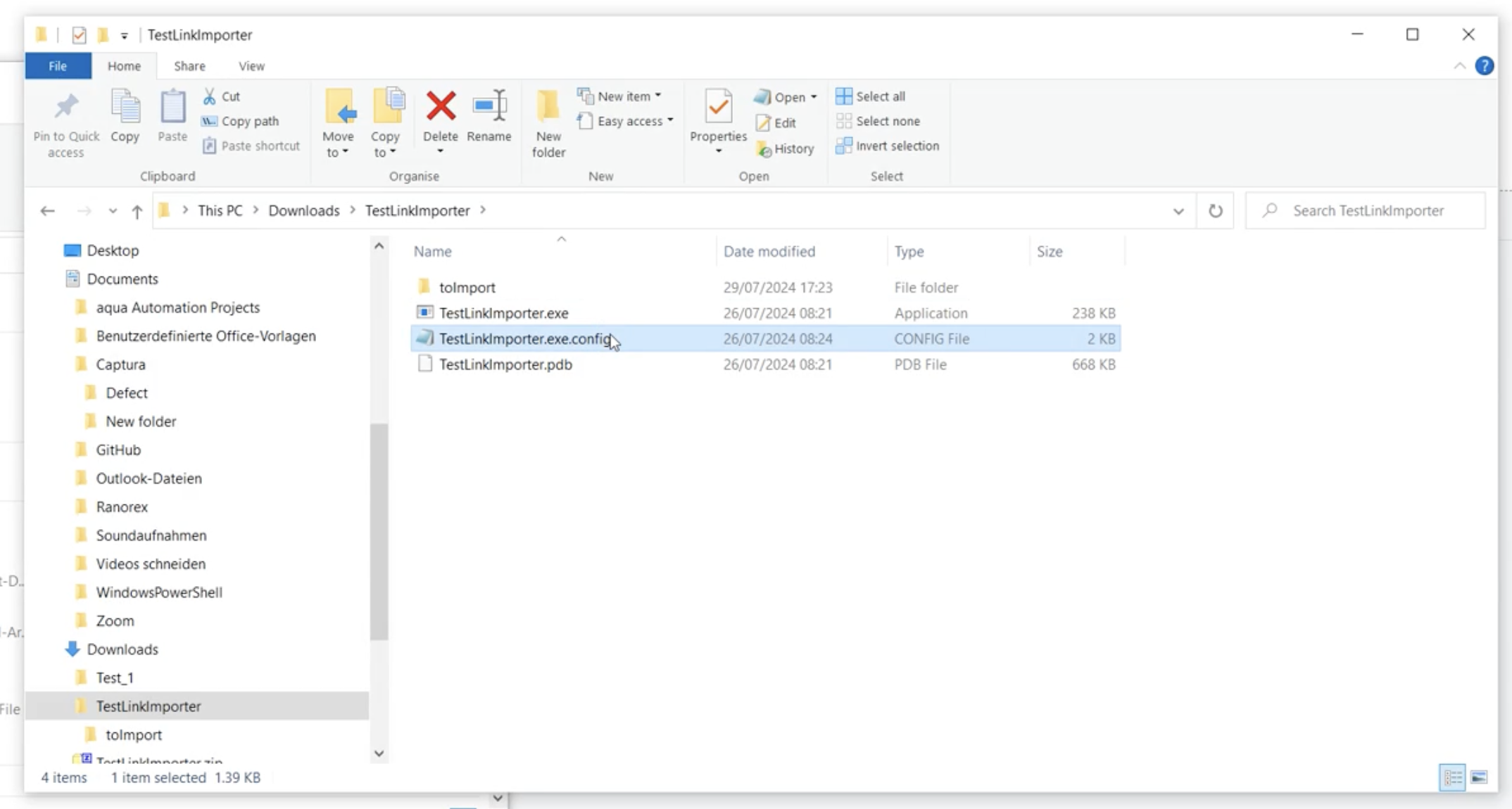Click the Search TestLinkImporter field
1512x809 pixels.
coord(1368,211)
